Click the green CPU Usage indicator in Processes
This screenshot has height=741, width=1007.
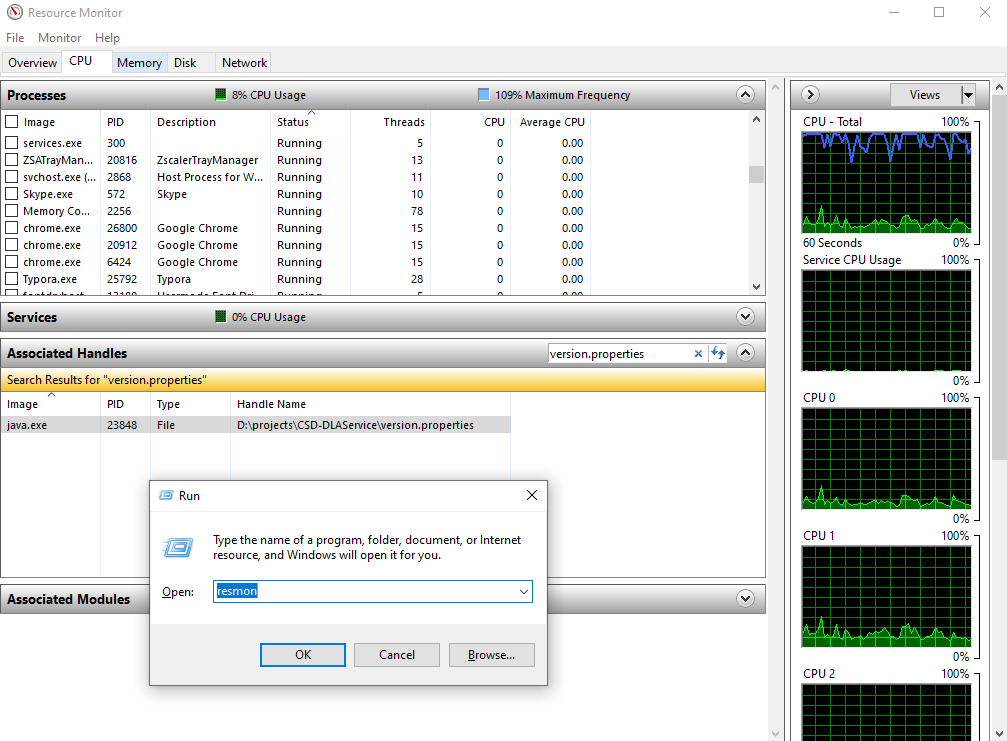[x=220, y=94]
